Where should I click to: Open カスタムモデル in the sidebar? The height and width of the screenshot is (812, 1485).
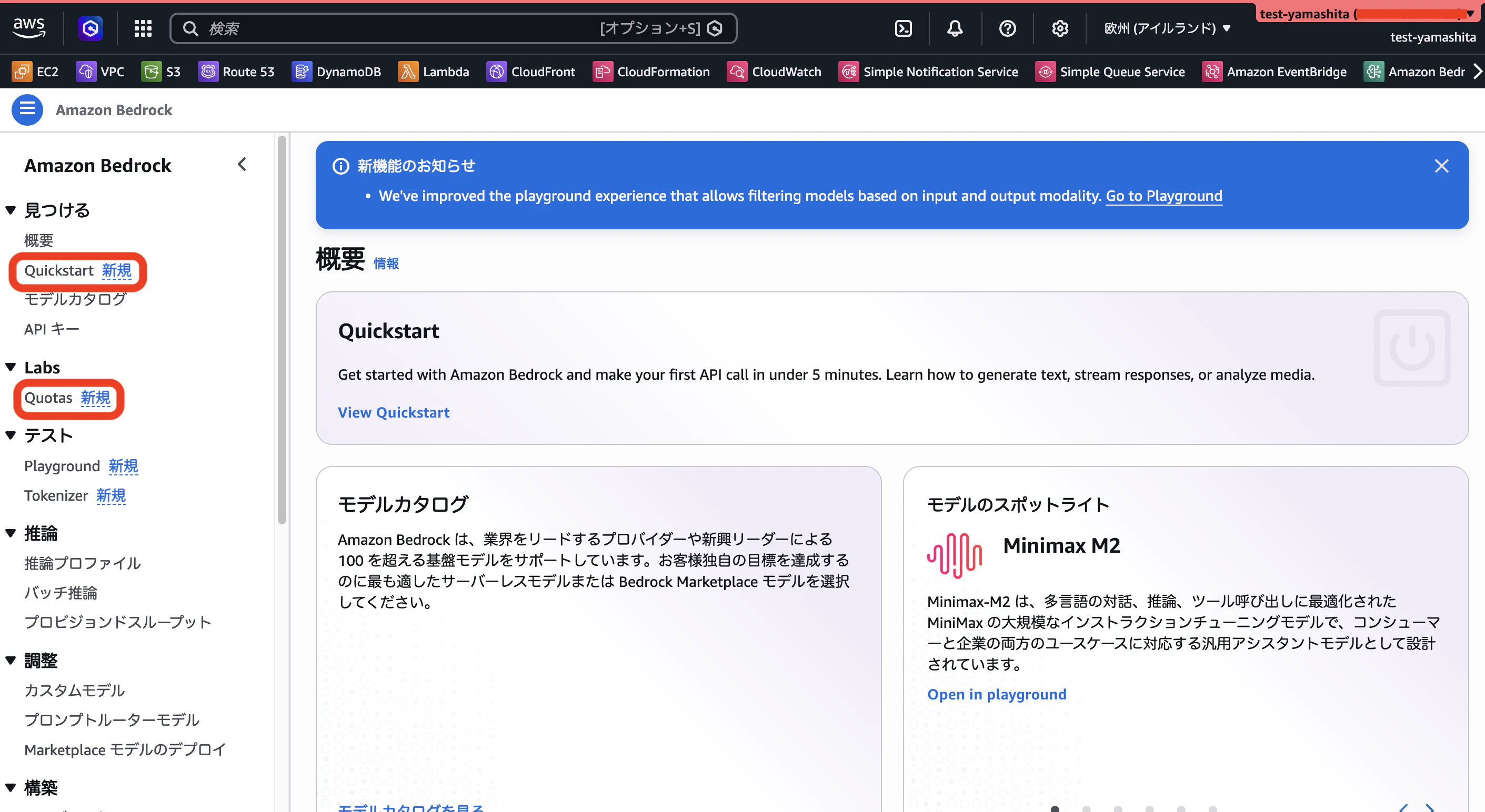[74, 691]
